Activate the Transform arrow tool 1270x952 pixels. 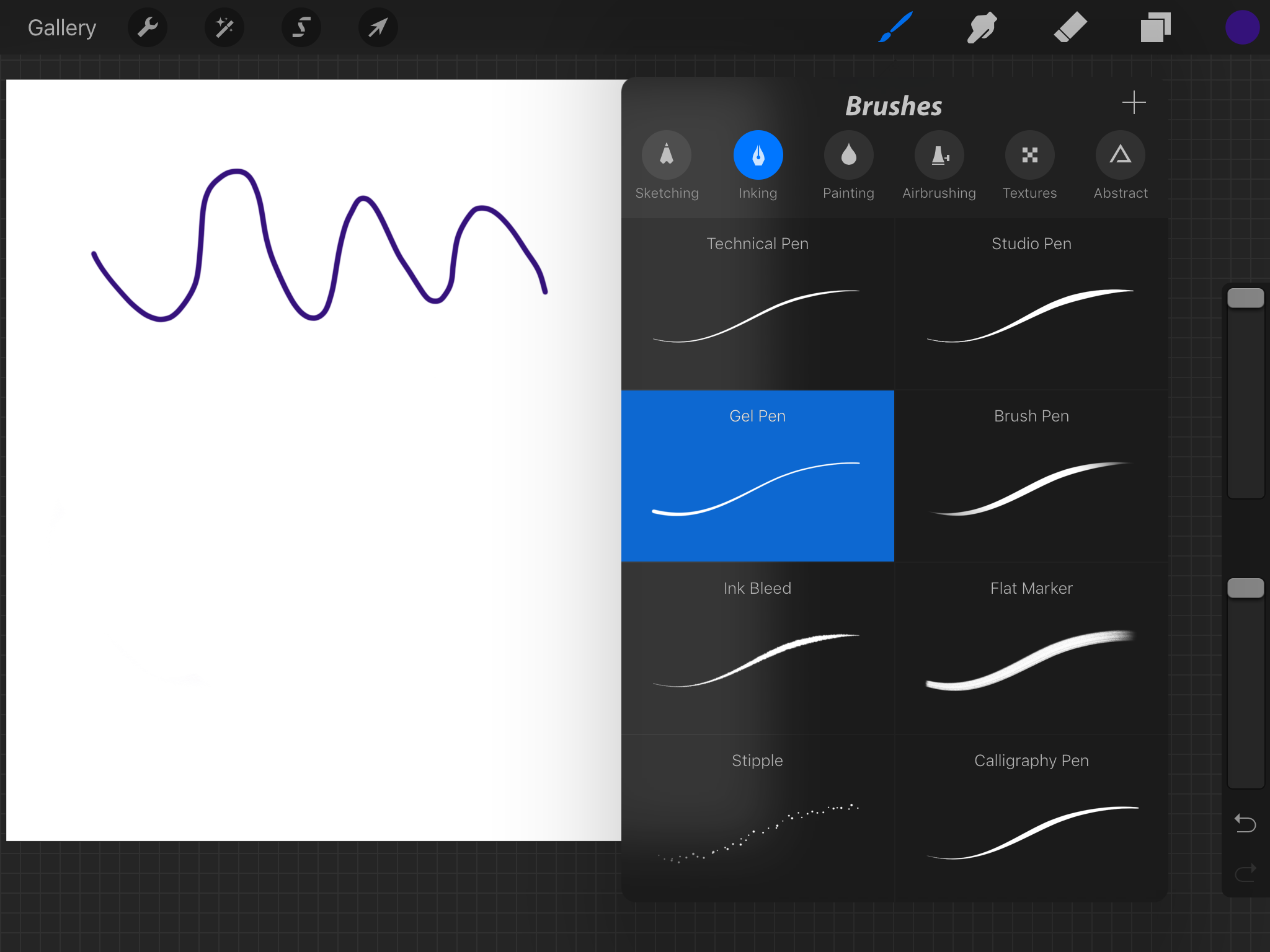pyautogui.click(x=378, y=28)
